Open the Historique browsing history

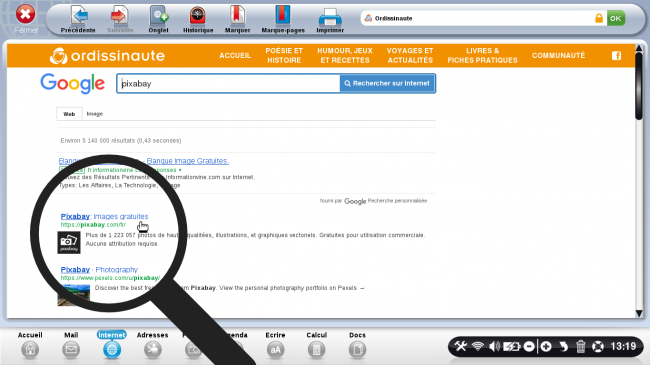[198, 19]
